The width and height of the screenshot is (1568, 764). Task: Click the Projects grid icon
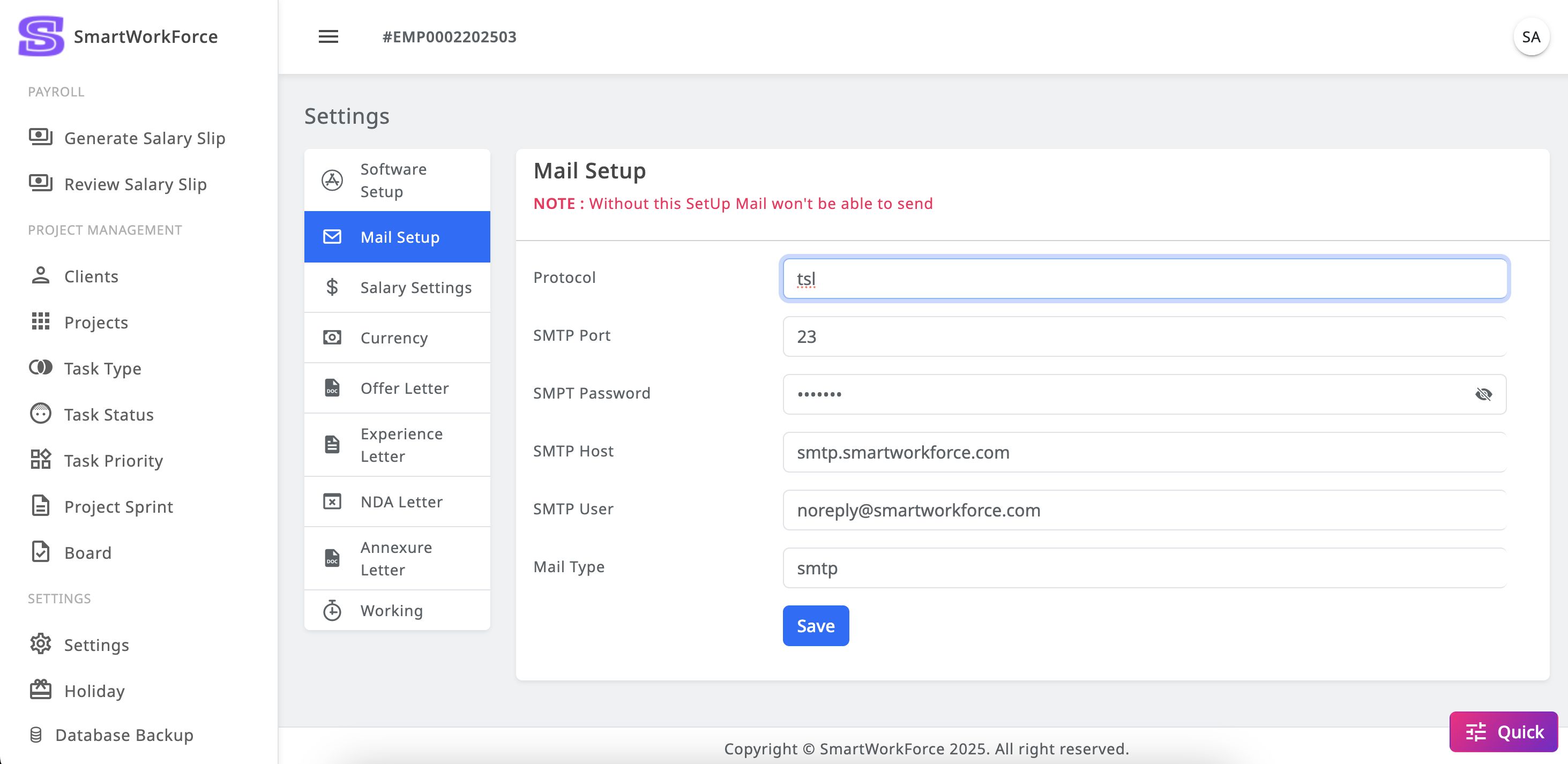tap(40, 321)
